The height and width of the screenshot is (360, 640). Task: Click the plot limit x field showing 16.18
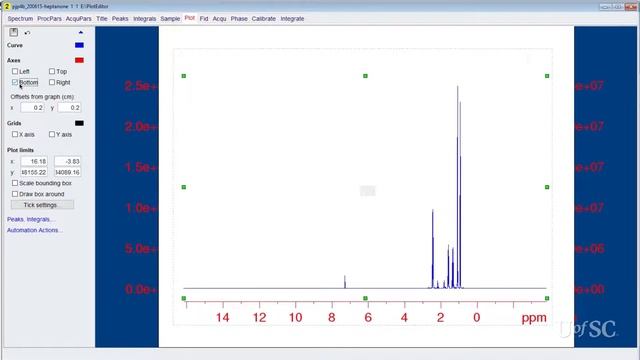(34, 162)
